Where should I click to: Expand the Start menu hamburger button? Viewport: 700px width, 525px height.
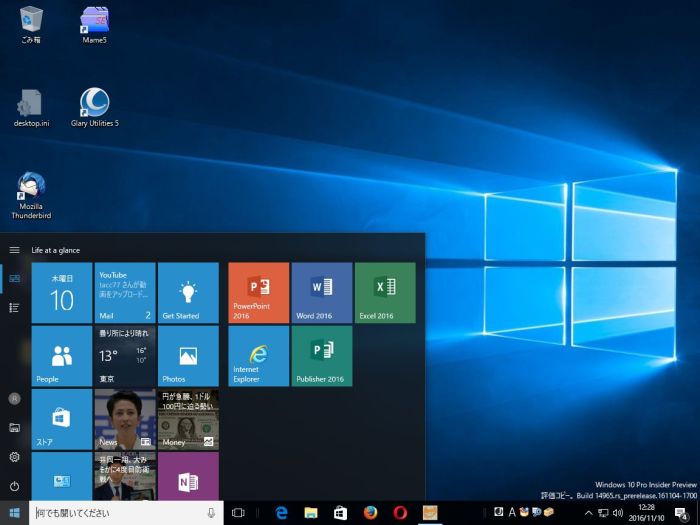click(14, 250)
